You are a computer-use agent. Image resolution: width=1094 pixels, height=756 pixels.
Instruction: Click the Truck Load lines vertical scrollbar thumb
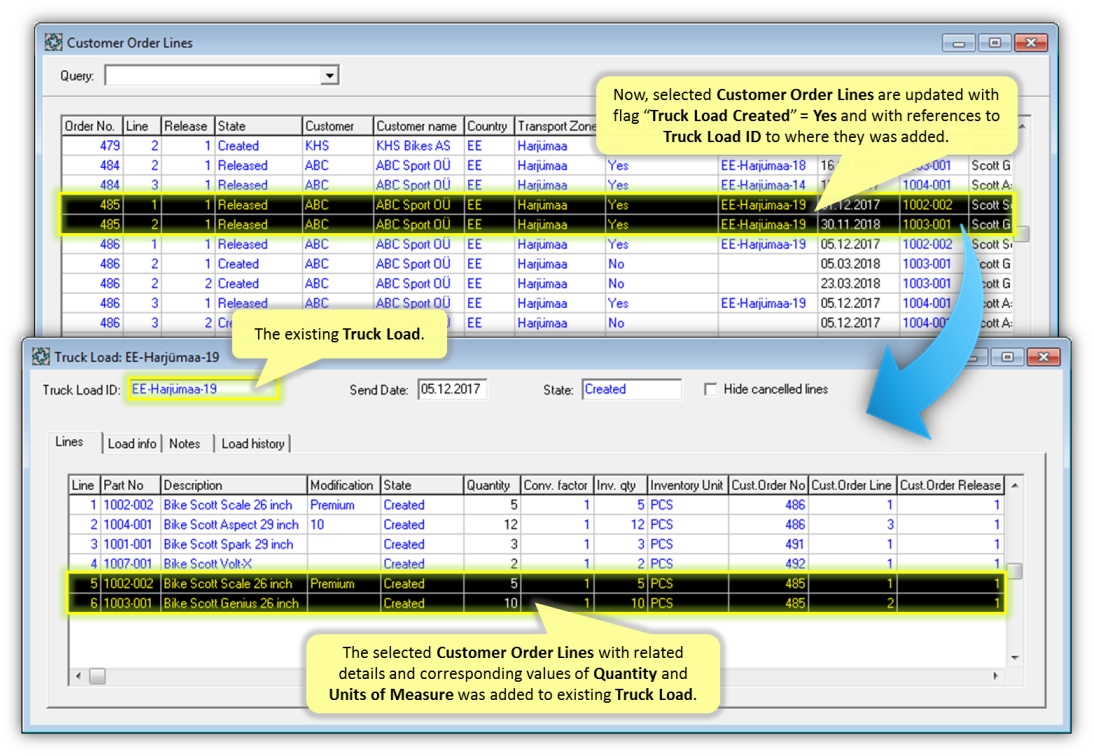[1015, 570]
